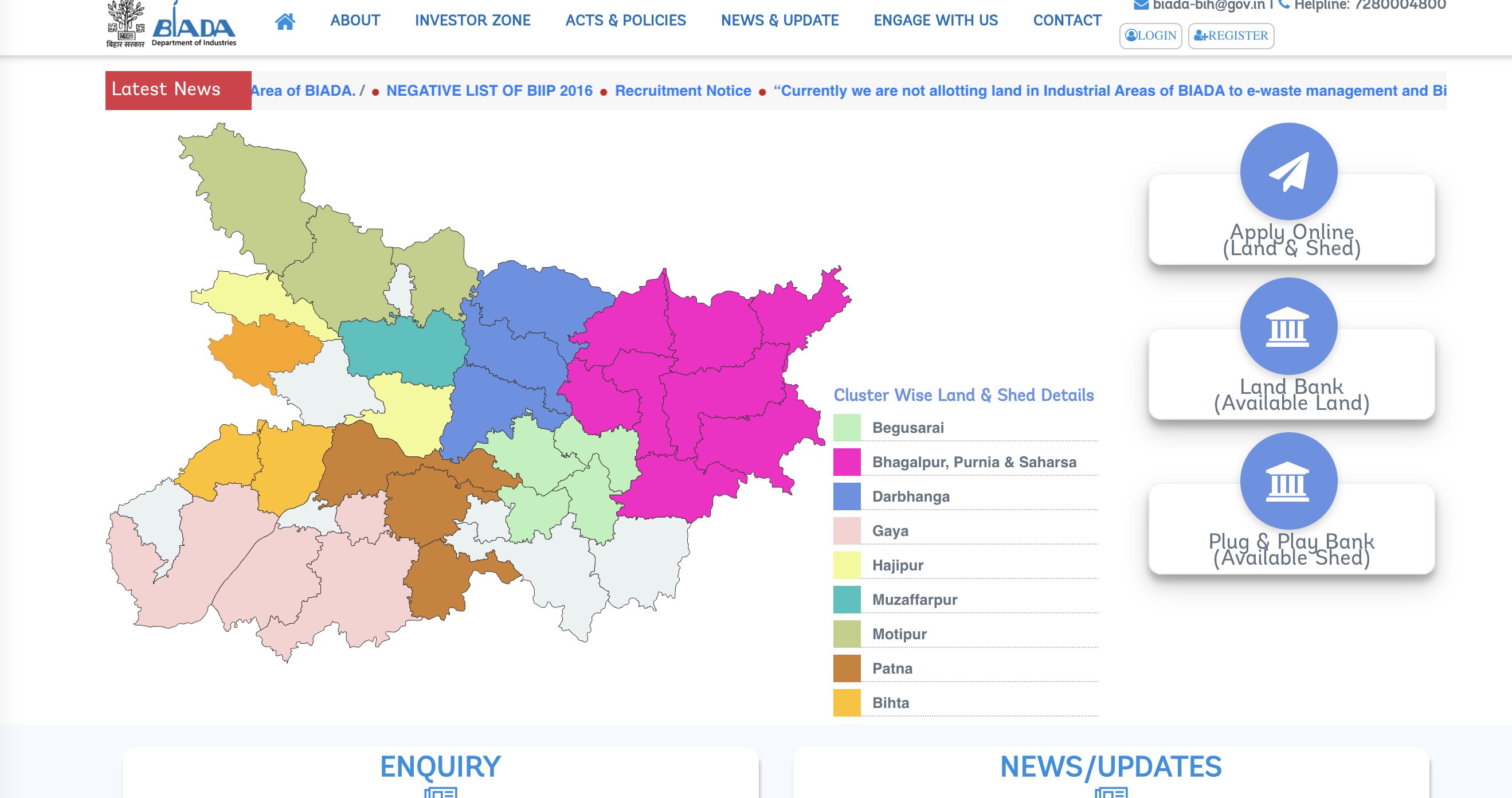Screen dimensions: 1512x798
Task: Open the e-waste management allotment news link
Action: coord(1110,91)
